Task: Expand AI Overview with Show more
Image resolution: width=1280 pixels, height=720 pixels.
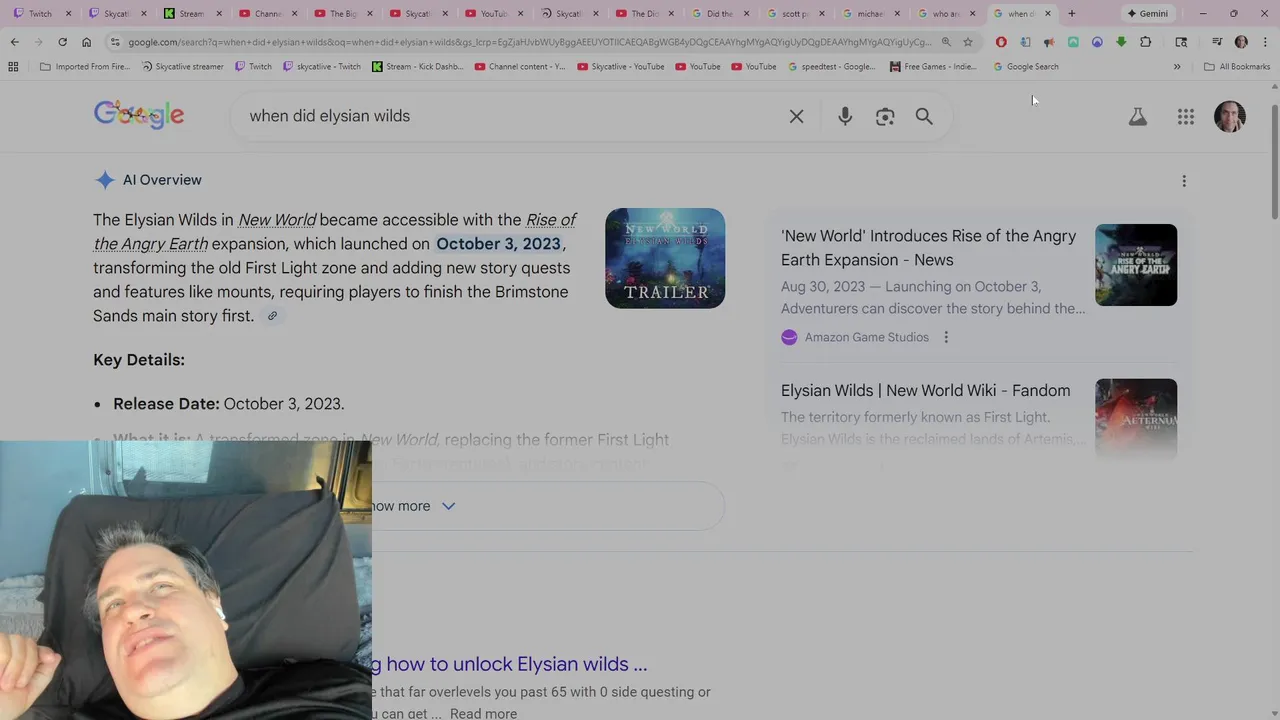Action: tap(412, 506)
